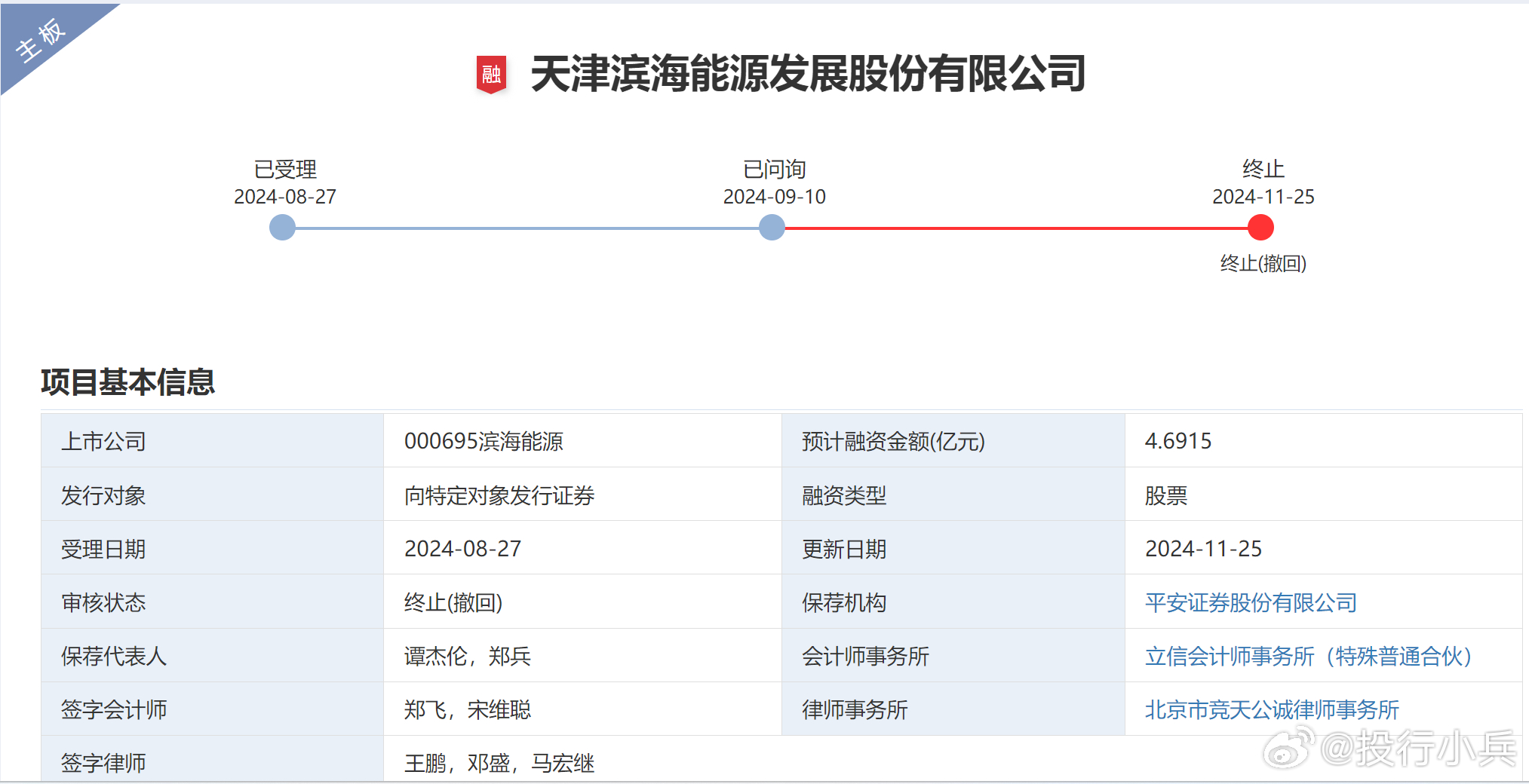Select the 已受理 timeline dot

282,227
